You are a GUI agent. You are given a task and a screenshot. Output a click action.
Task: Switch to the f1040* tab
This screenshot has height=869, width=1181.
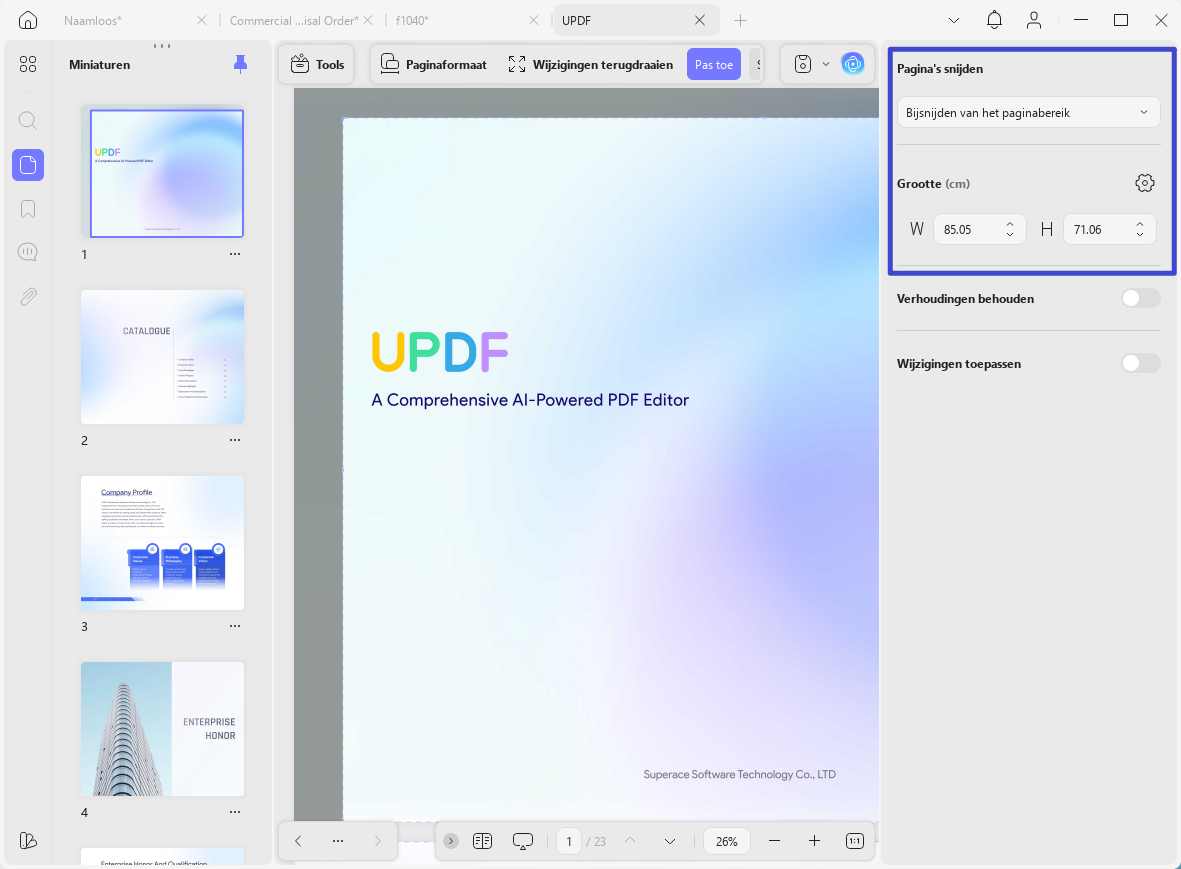[413, 20]
